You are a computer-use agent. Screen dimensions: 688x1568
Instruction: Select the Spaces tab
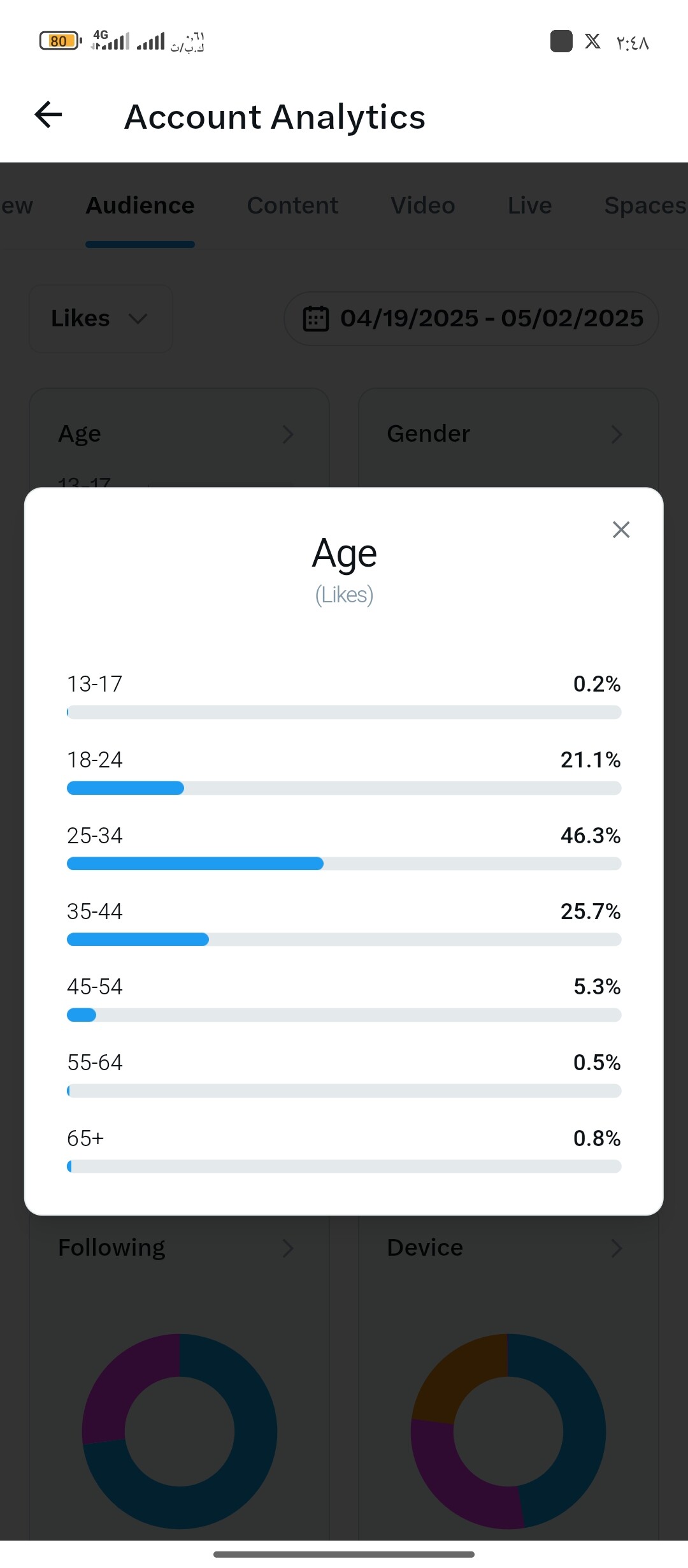[644, 206]
